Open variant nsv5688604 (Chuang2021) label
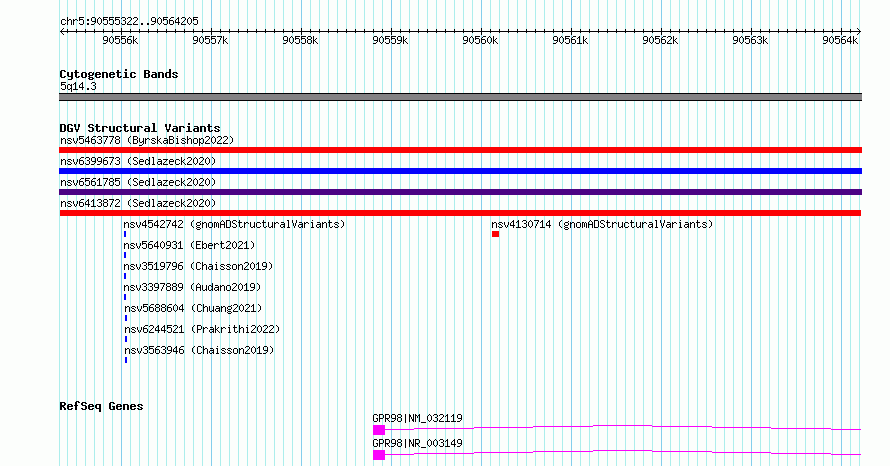This screenshot has width=890, height=466. point(193,308)
